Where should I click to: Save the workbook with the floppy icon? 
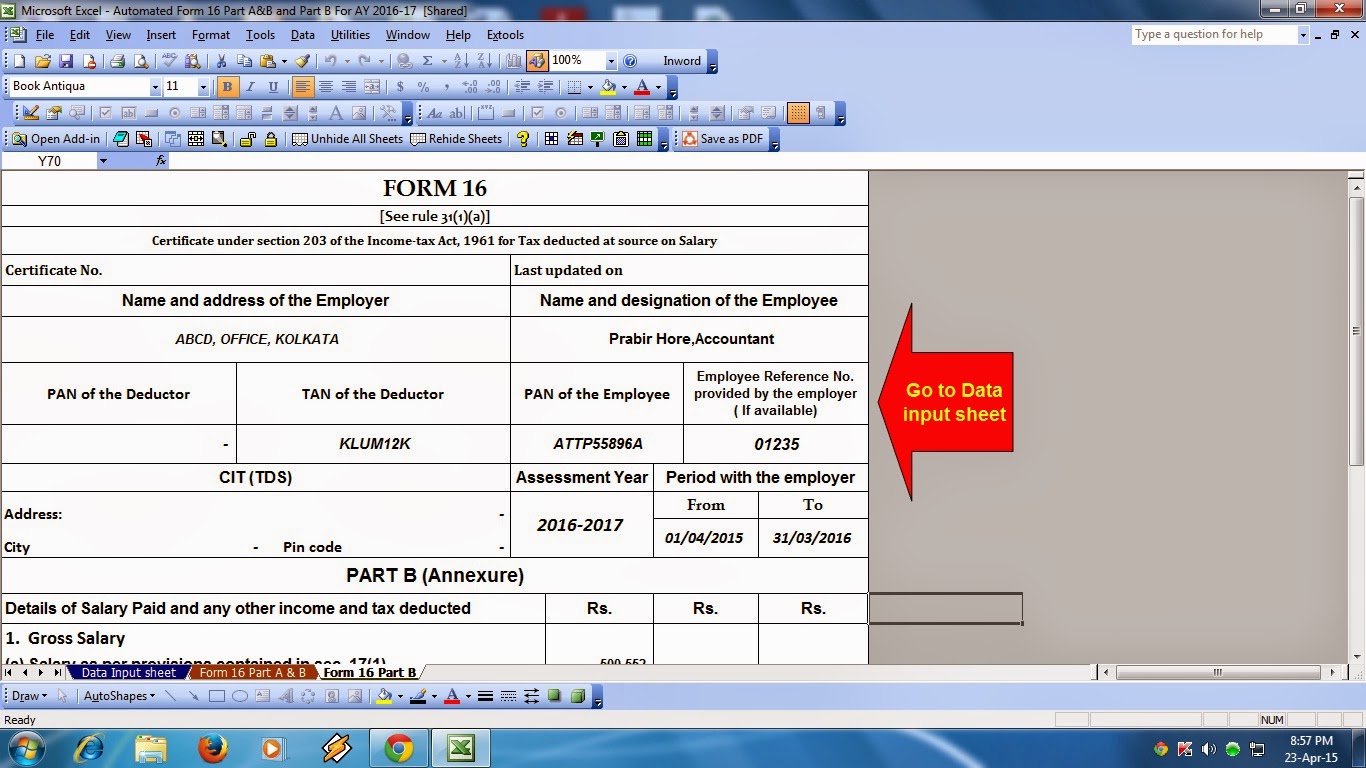pyautogui.click(x=66, y=61)
